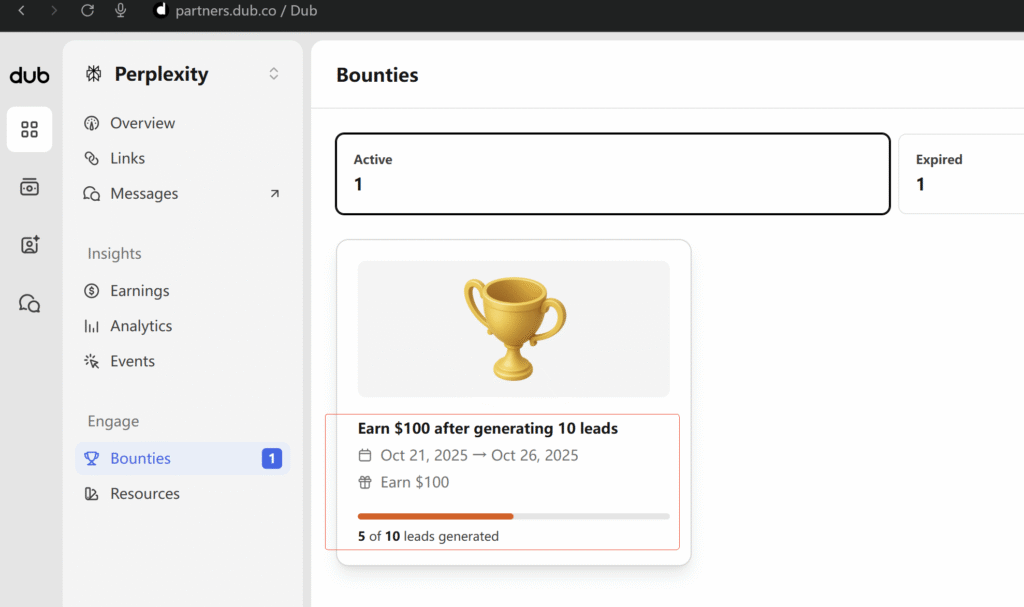The height and width of the screenshot is (607, 1024).
Task: Open Resources in the sidebar
Action: [x=145, y=493]
